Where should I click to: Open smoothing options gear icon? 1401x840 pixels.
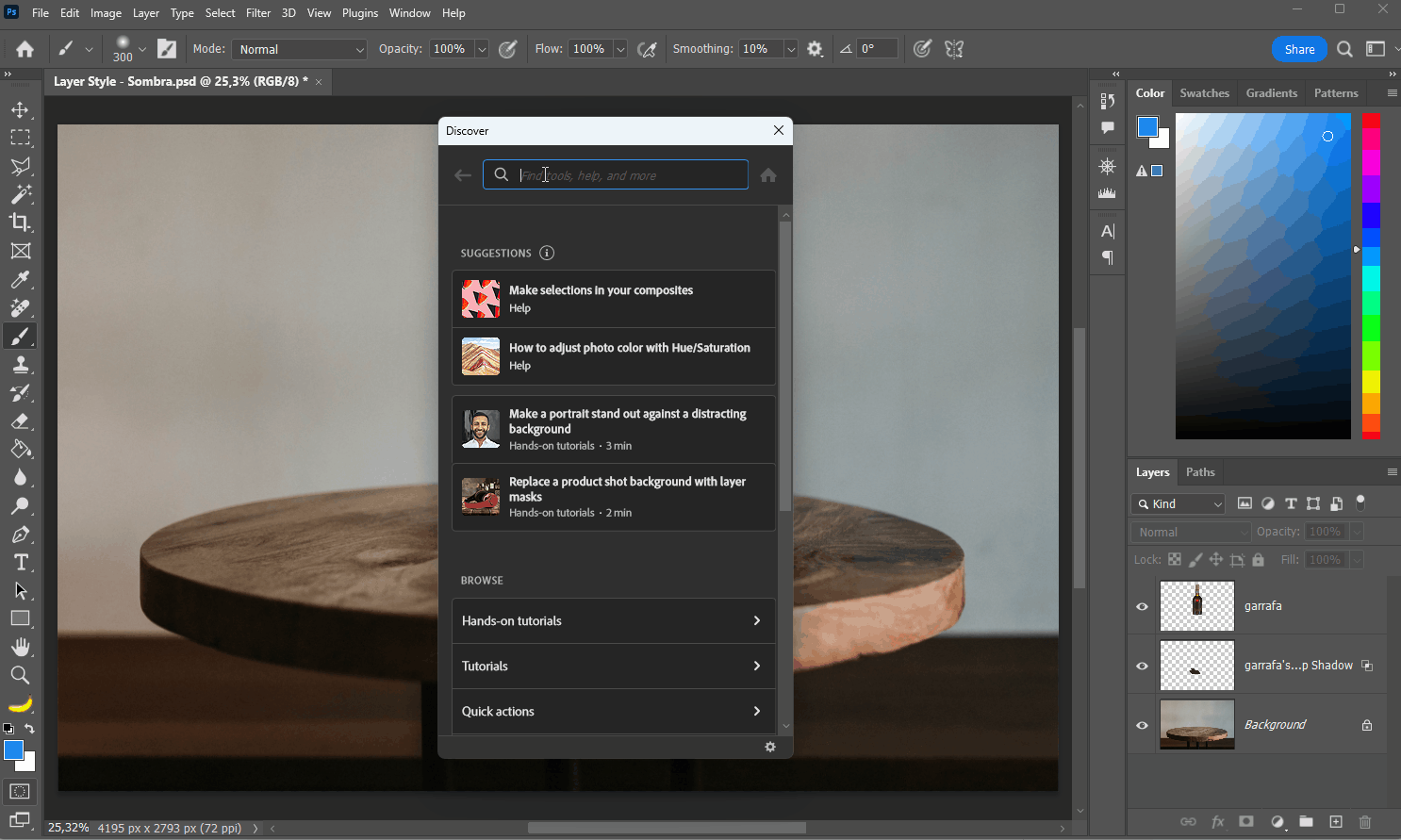coord(816,49)
